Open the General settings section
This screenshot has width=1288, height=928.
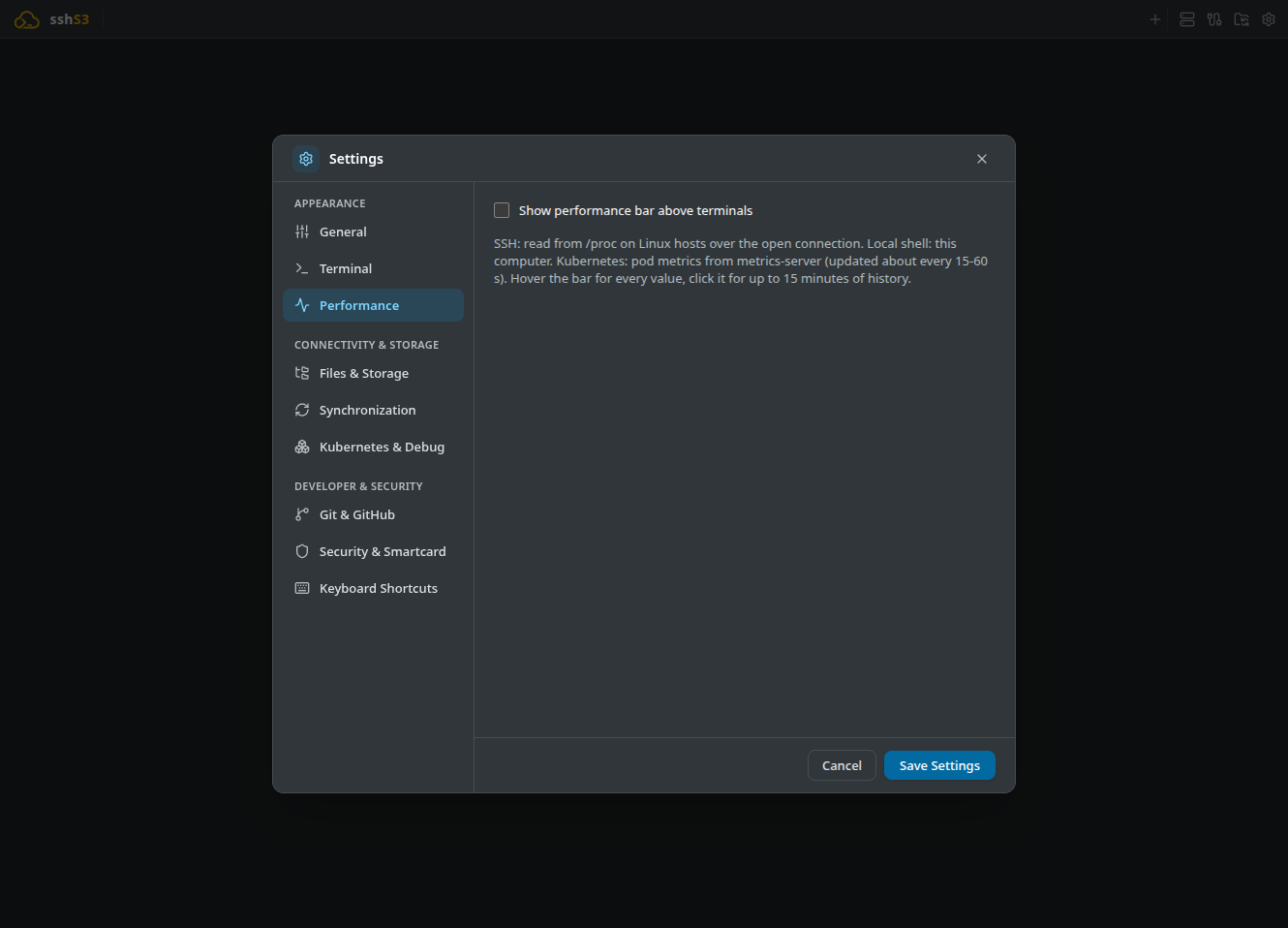pos(373,232)
